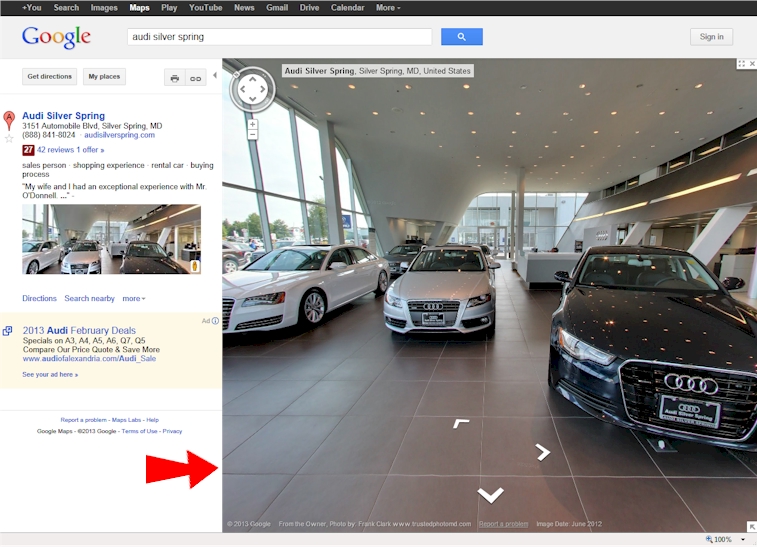
Task: Move forward-left using the corner floor arrow
Action: 461,423
